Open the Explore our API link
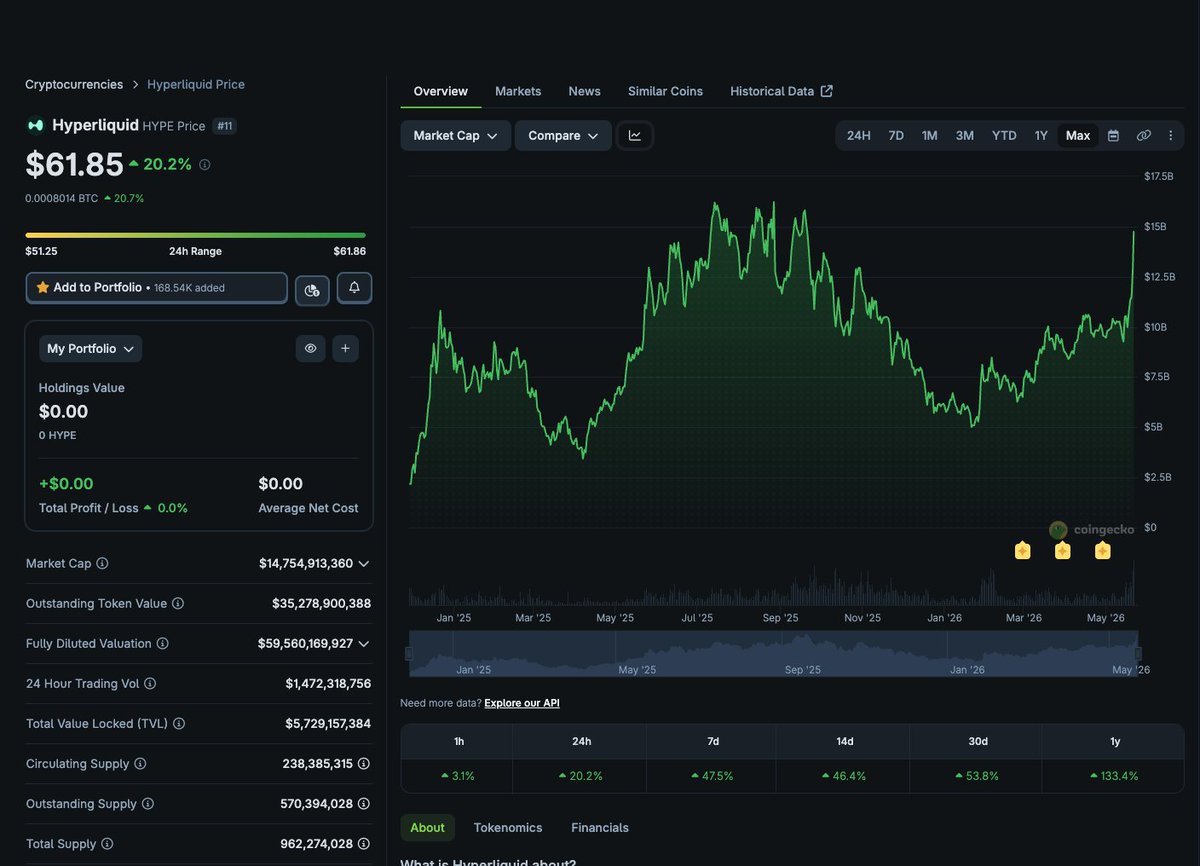This screenshot has width=1200, height=866. click(x=522, y=703)
